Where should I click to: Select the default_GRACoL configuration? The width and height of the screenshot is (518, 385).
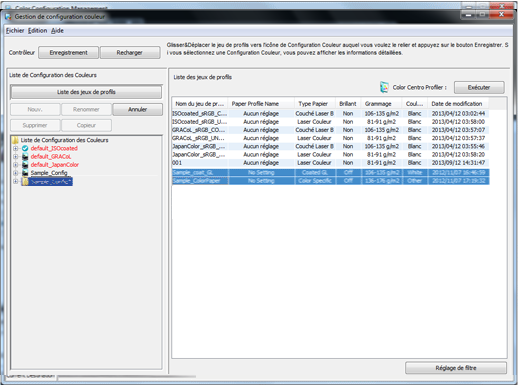(x=51, y=156)
